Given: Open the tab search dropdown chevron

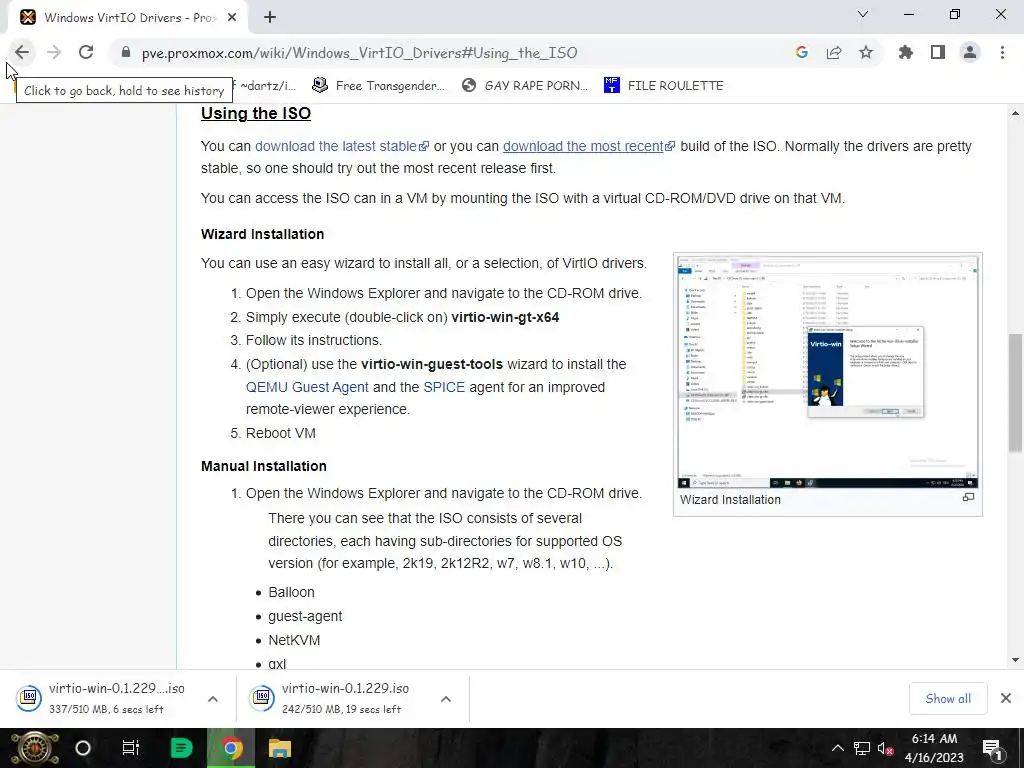Looking at the screenshot, I should point(863,14).
